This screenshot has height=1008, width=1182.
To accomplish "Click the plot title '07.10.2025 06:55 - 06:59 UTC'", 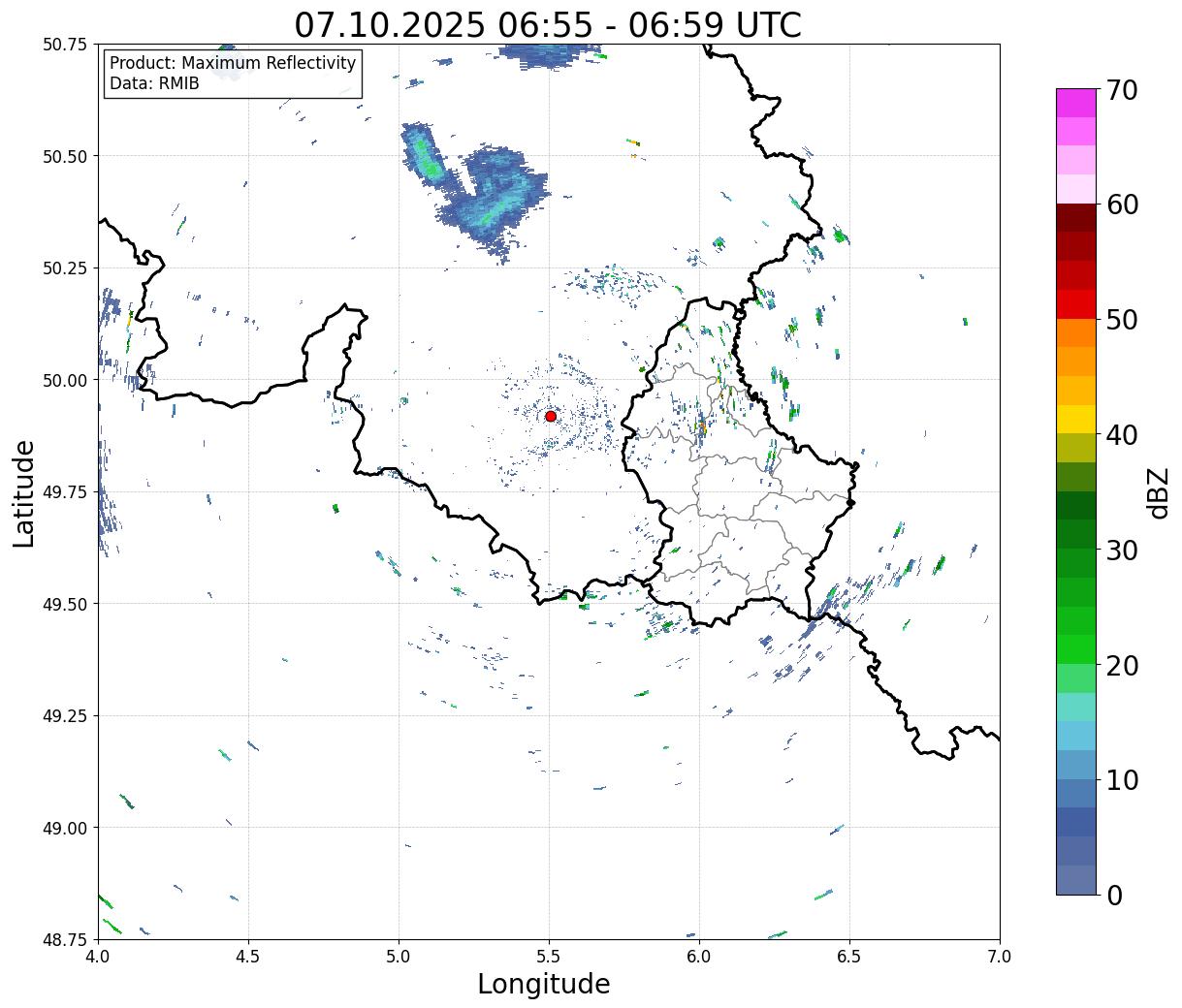I will point(548,24).
